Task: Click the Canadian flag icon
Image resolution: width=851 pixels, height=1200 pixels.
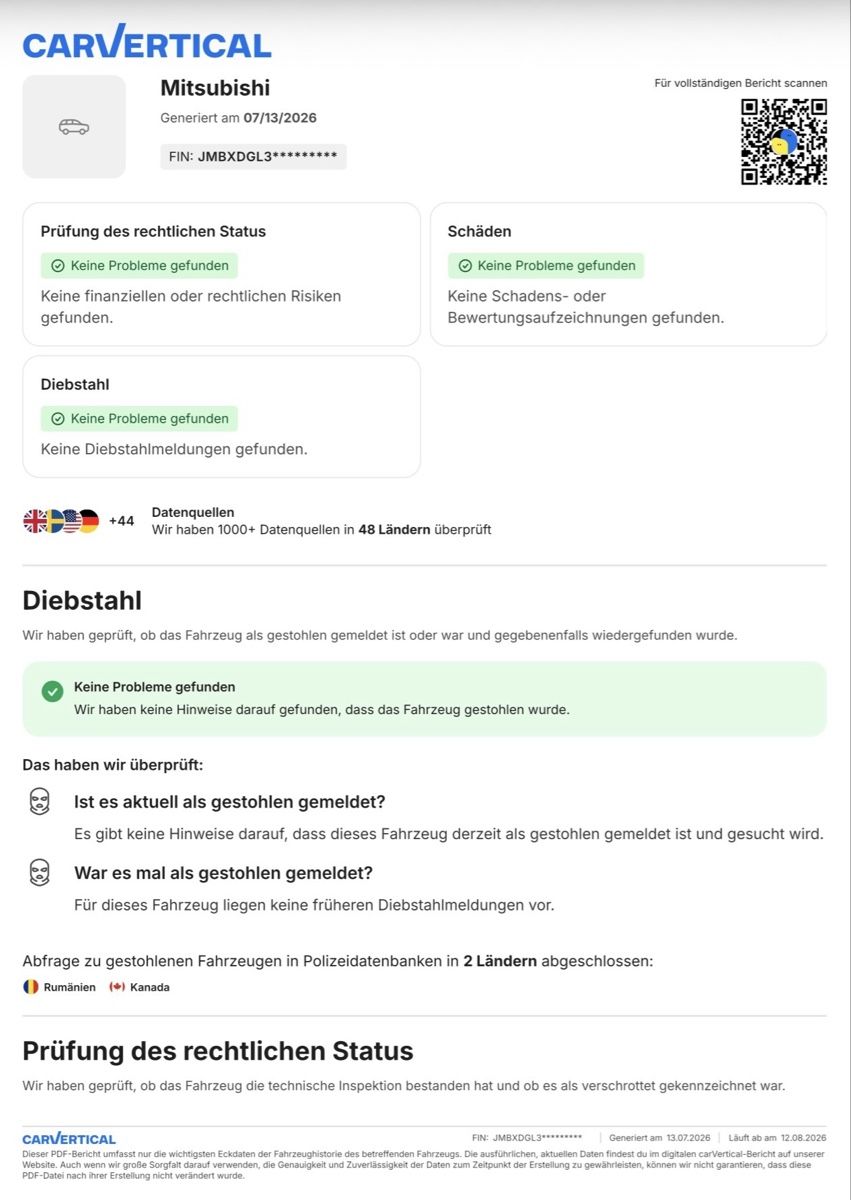Action: (117, 987)
